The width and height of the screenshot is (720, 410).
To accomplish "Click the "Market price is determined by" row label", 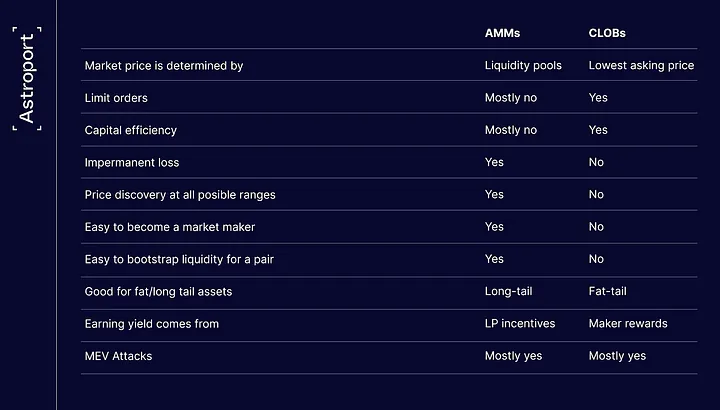I will (x=164, y=66).
